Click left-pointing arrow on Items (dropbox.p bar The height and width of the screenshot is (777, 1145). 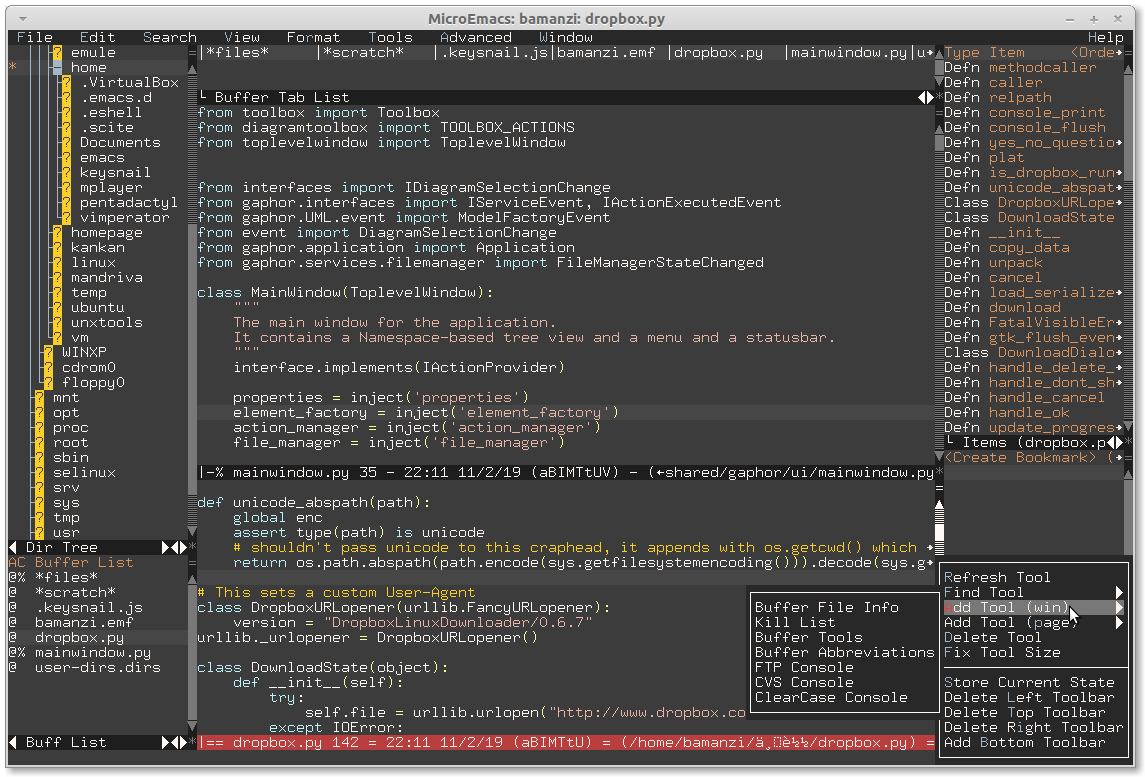point(1111,443)
